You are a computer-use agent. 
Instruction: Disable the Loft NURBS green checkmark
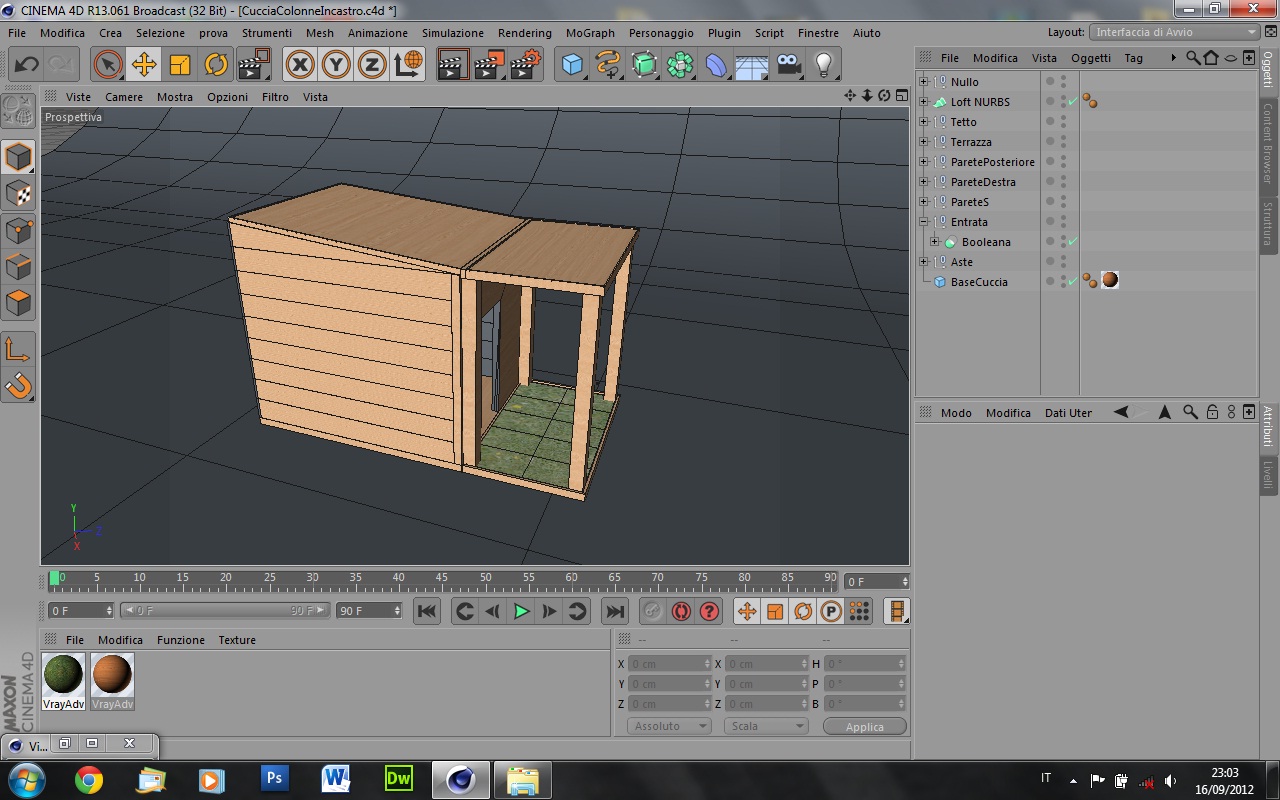click(1072, 102)
